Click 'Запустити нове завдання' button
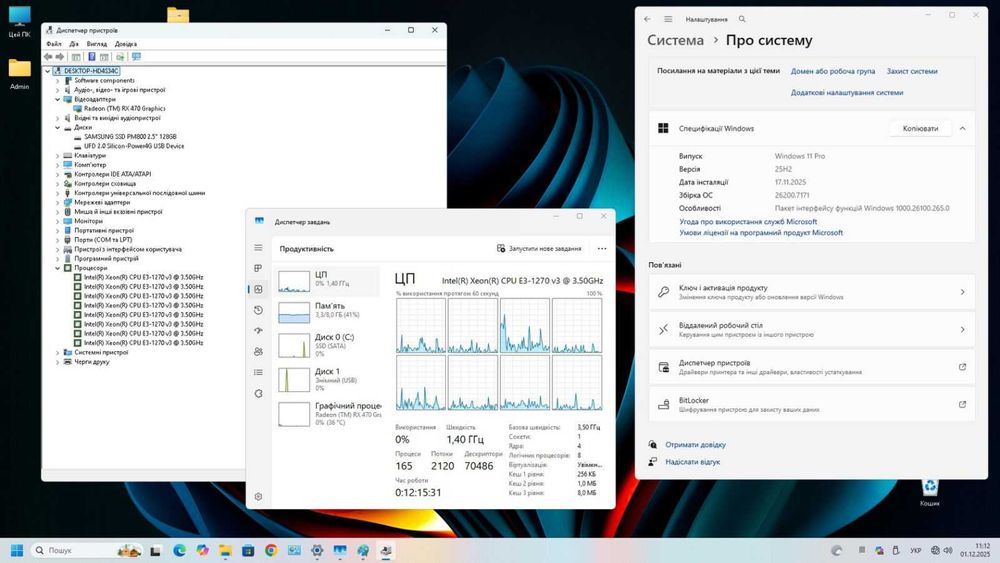The width and height of the screenshot is (1000, 563). pyautogui.click(x=540, y=249)
